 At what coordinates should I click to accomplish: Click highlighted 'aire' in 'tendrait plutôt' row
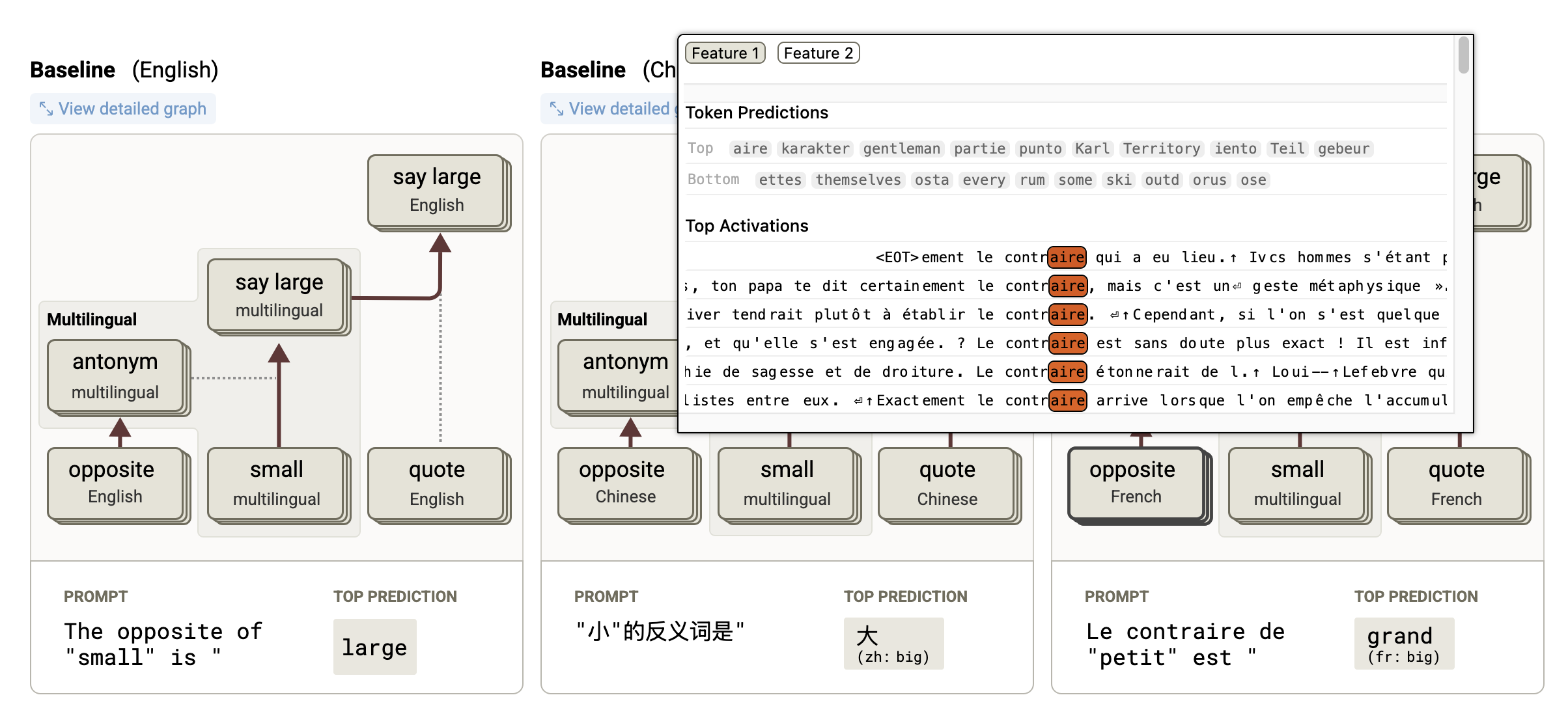click(x=1067, y=315)
